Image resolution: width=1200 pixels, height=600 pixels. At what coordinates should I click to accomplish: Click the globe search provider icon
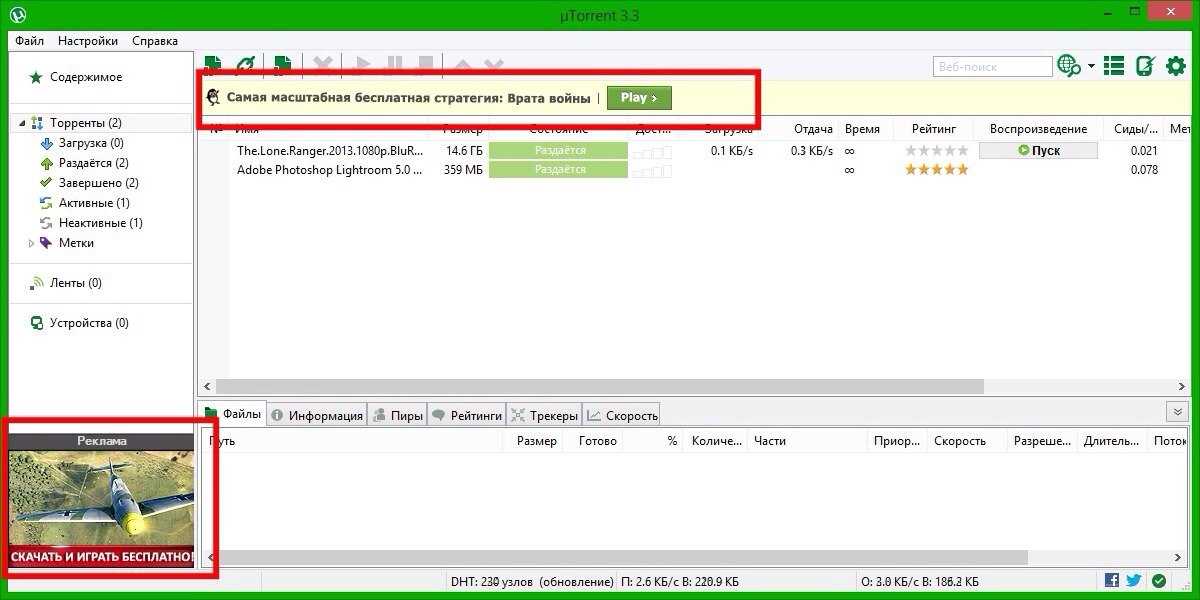pos(1069,66)
